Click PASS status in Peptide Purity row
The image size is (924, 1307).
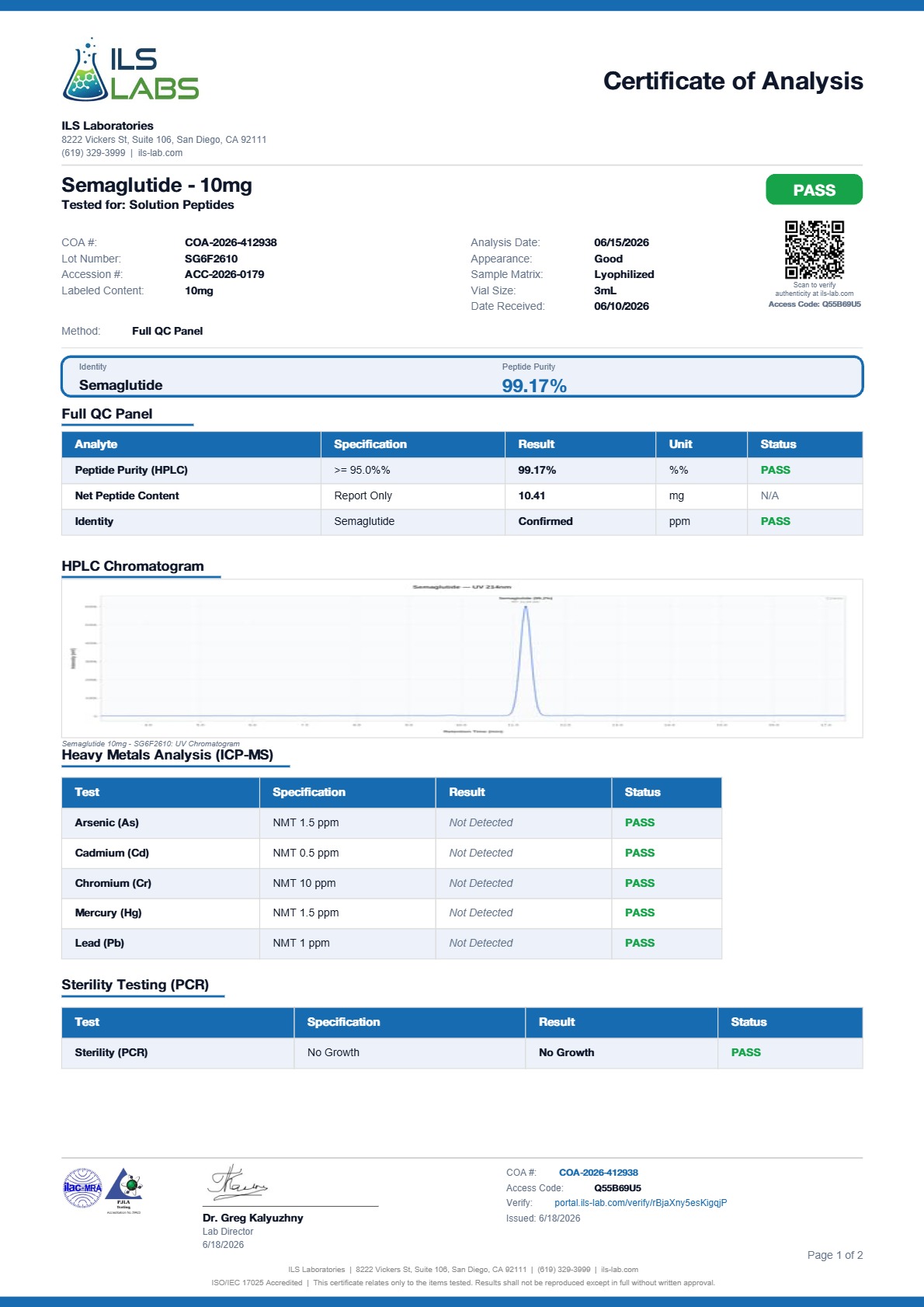pos(775,470)
